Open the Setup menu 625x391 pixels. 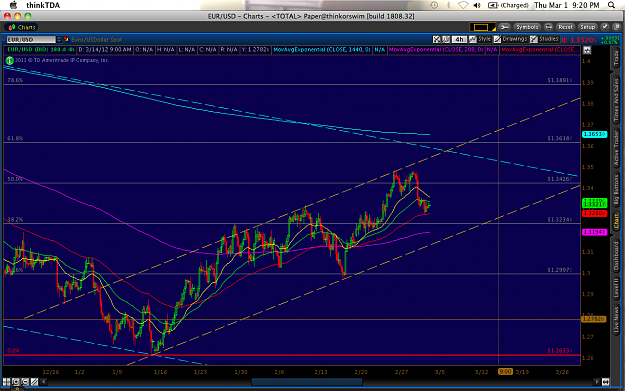point(587,27)
